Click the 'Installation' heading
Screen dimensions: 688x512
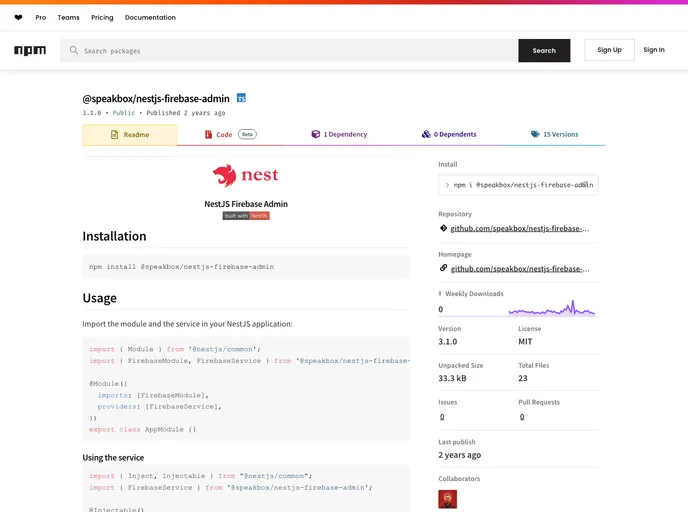click(115, 236)
